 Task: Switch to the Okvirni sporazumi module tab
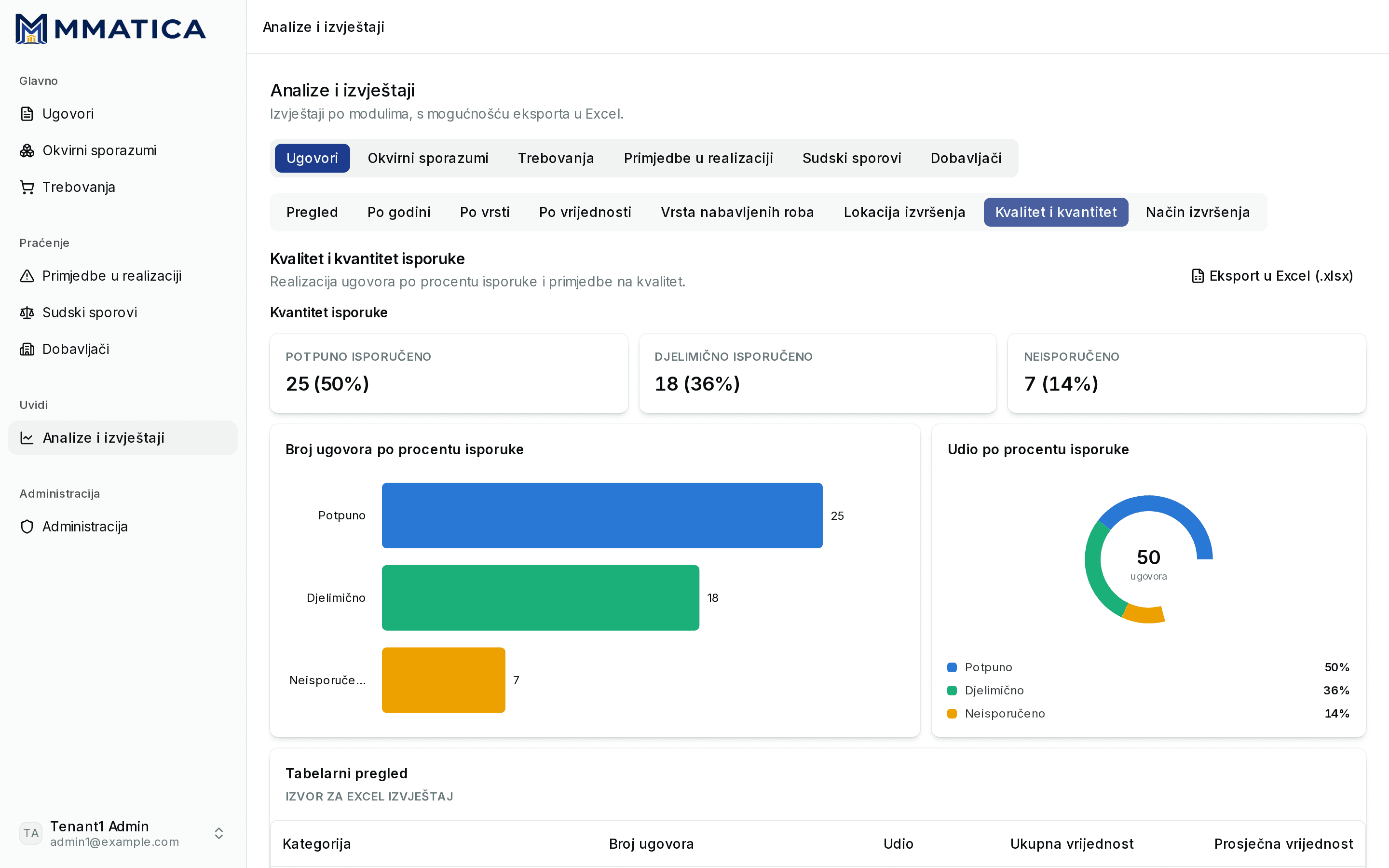pos(428,159)
